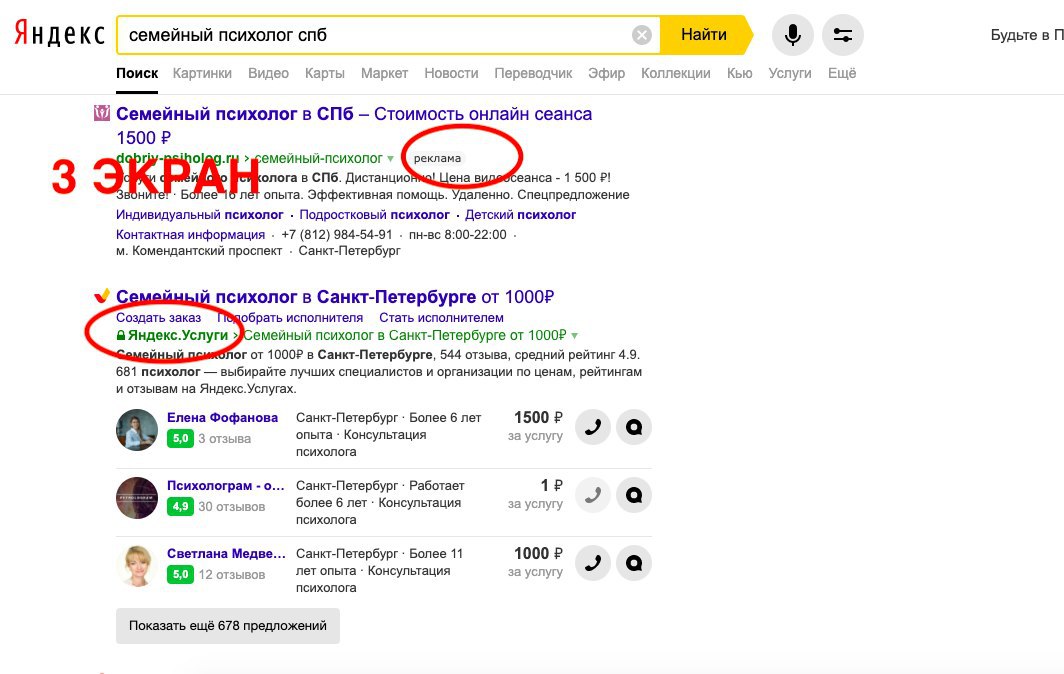Open the ad result Семейный психолог в СПб
This screenshot has height=674, width=1064.
[354, 126]
